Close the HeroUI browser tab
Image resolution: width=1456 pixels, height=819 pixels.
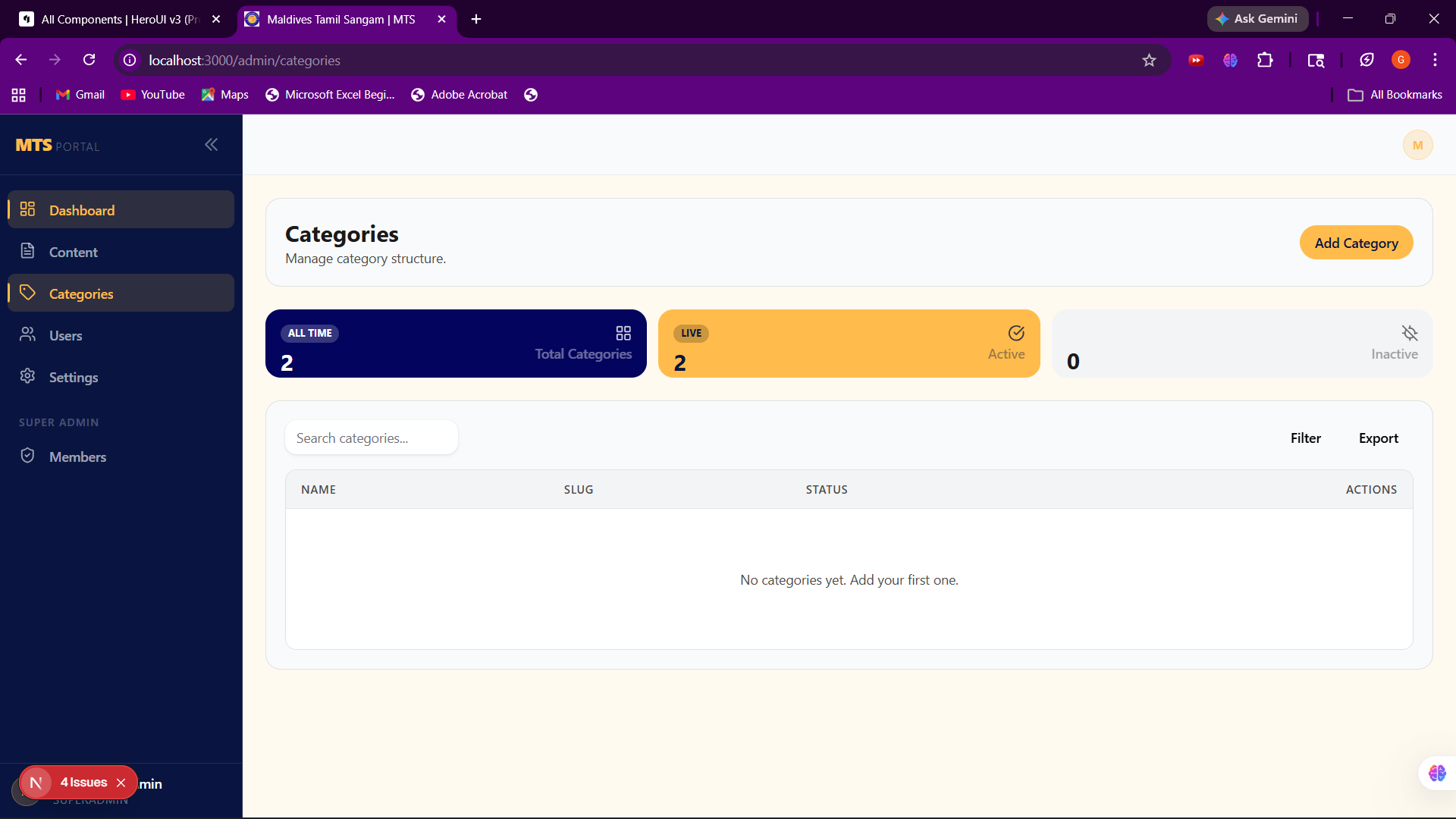click(216, 19)
